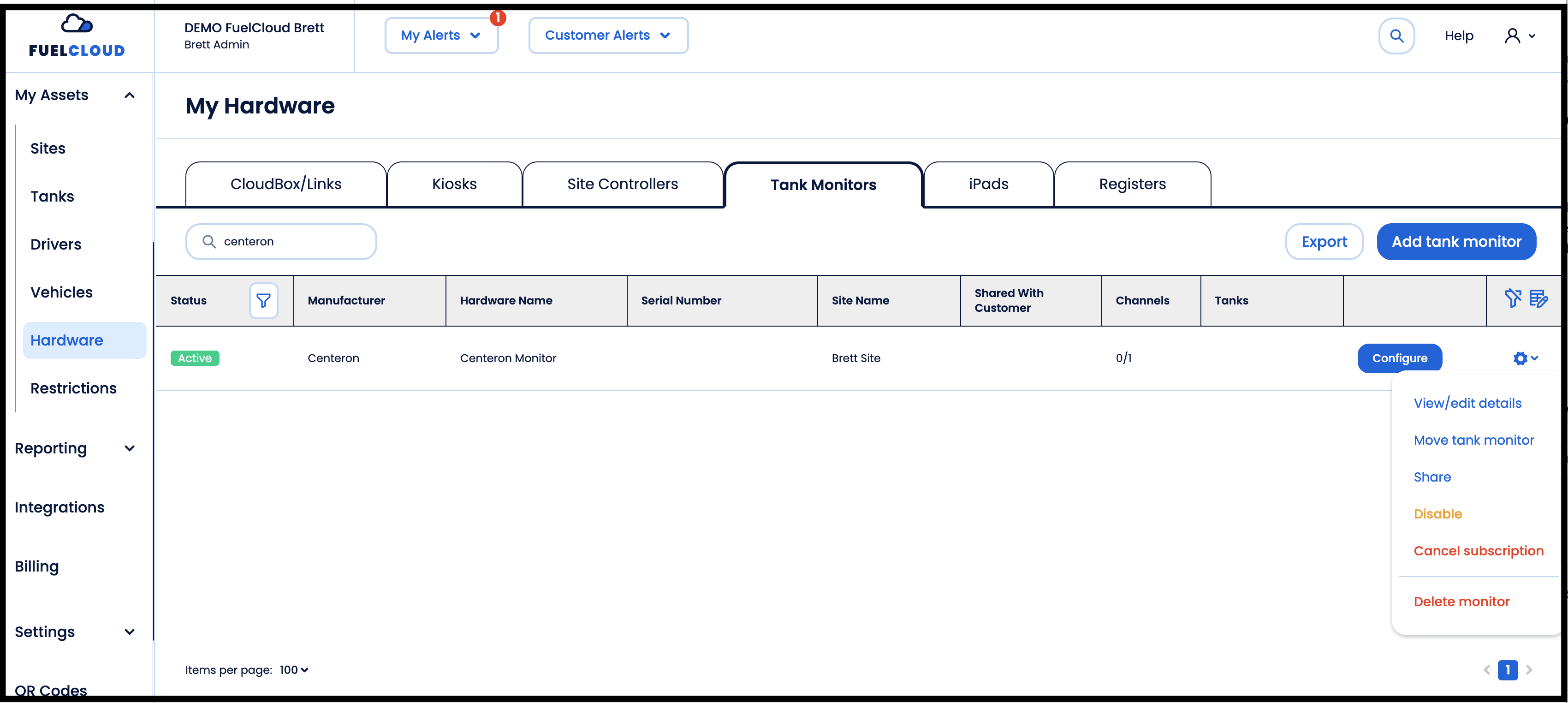The image size is (1568, 703).
Task: Switch to the Site Controllers tab
Action: (623, 184)
